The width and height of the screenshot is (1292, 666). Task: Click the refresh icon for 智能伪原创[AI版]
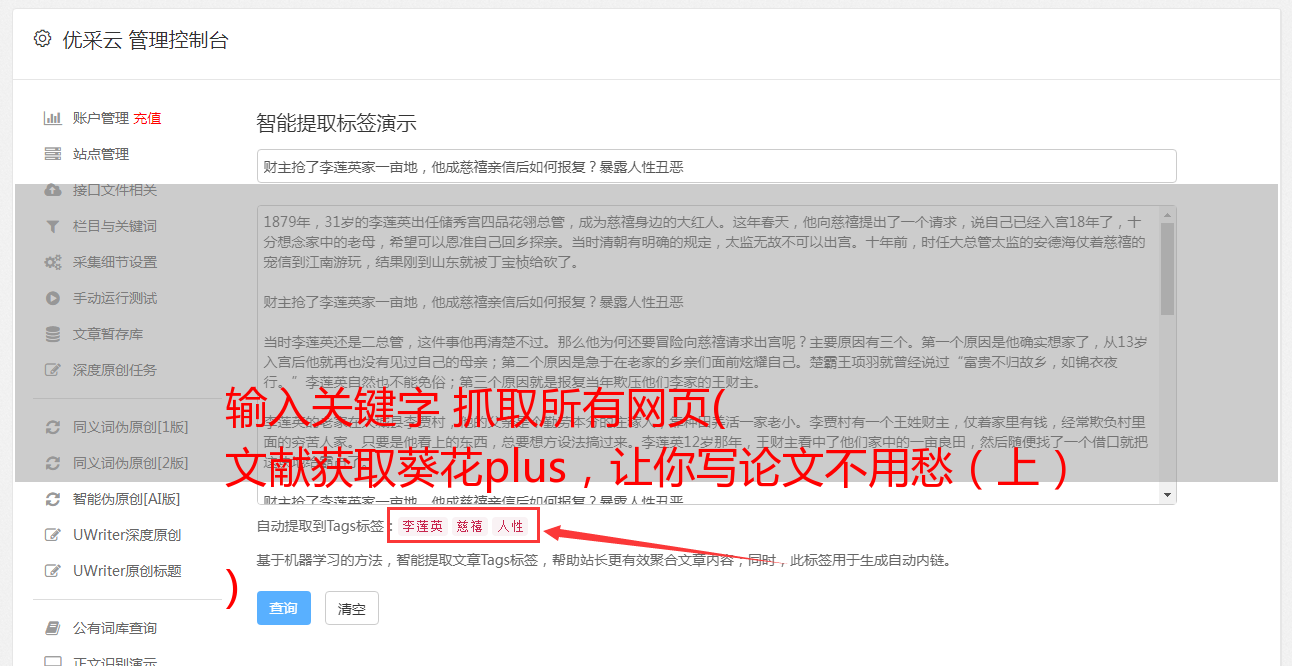click(x=53, y=499)
